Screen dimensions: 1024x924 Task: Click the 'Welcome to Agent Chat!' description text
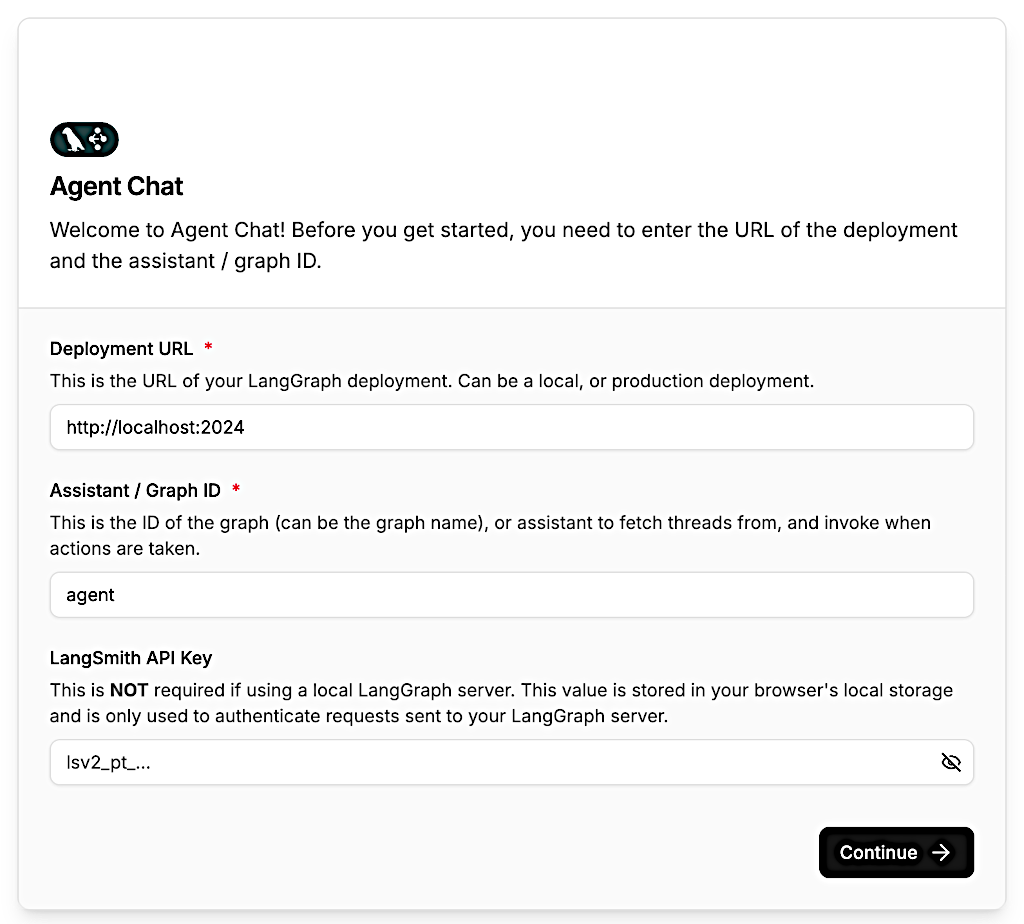(504, 245)
